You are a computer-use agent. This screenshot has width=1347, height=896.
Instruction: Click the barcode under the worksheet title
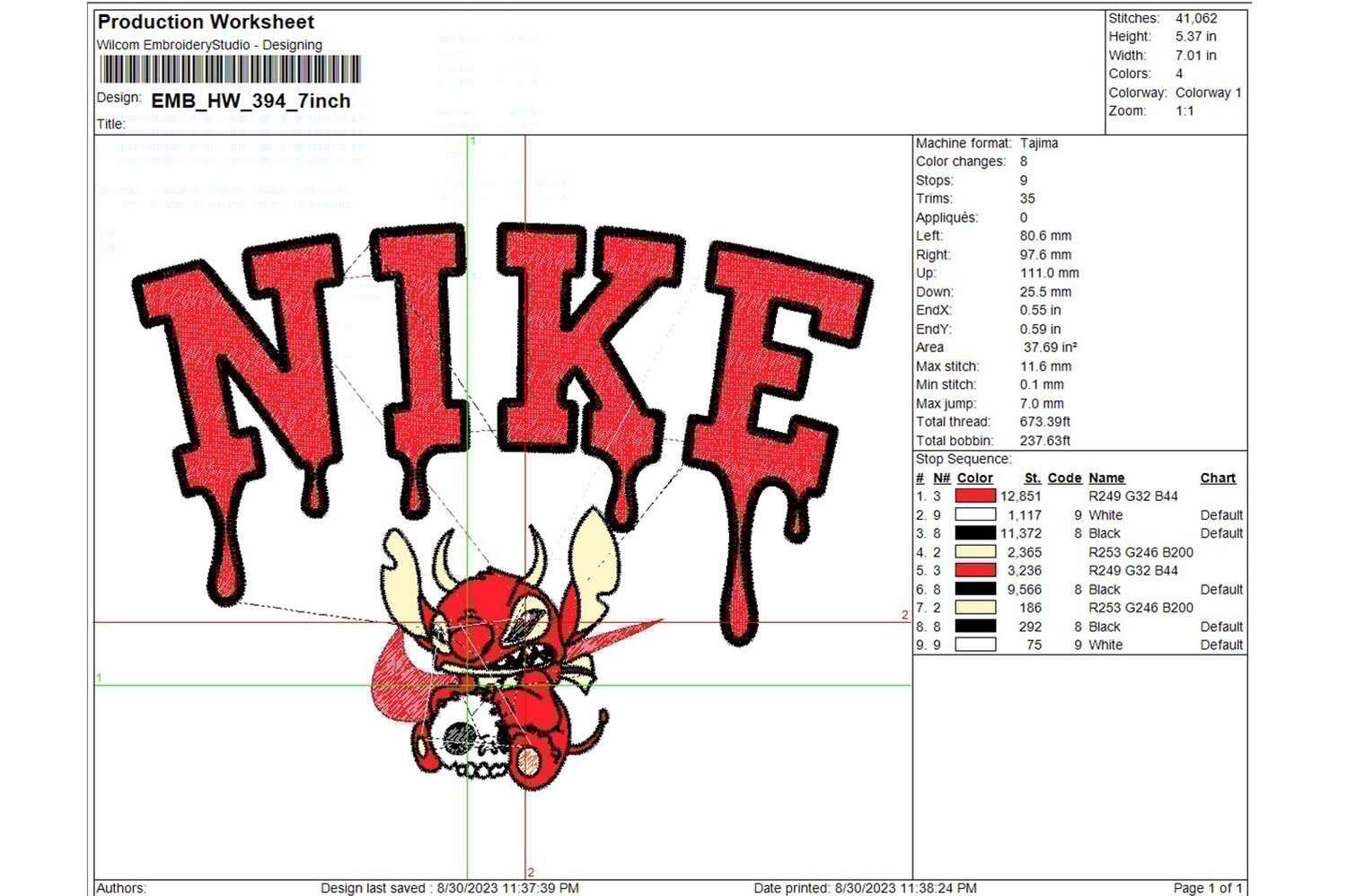click(x=230, y=69)
